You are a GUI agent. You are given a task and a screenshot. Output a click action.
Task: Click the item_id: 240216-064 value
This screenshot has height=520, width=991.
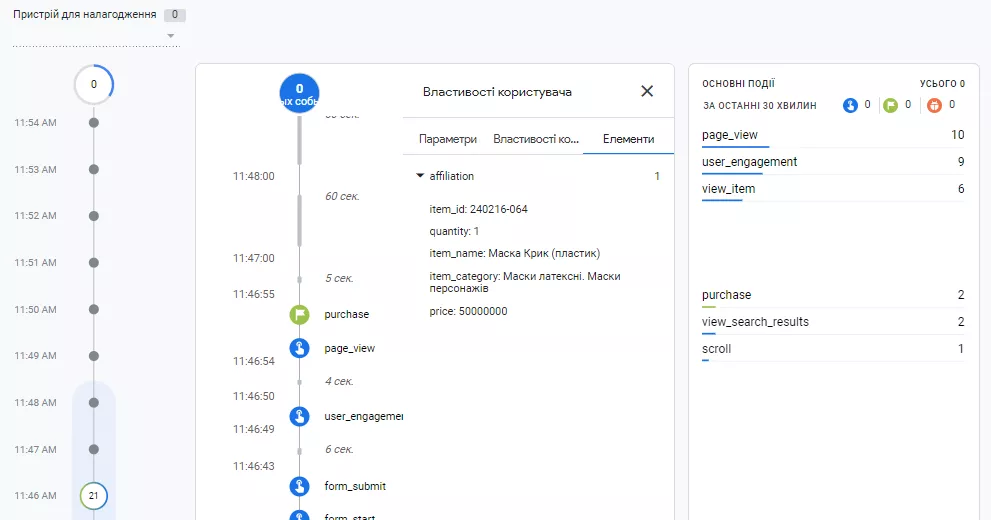[478, 209]
